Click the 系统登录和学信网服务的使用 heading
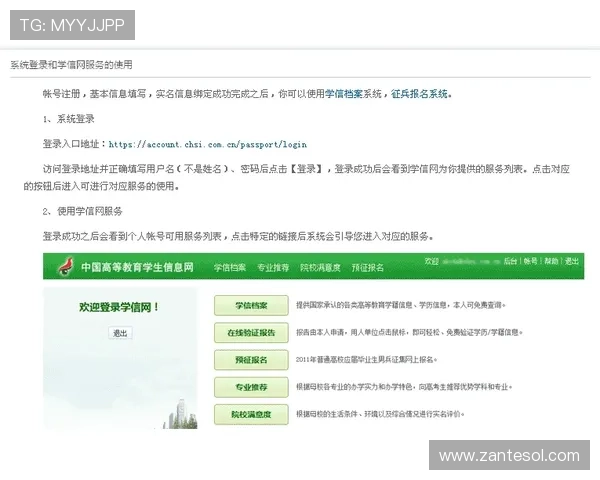 71,65
